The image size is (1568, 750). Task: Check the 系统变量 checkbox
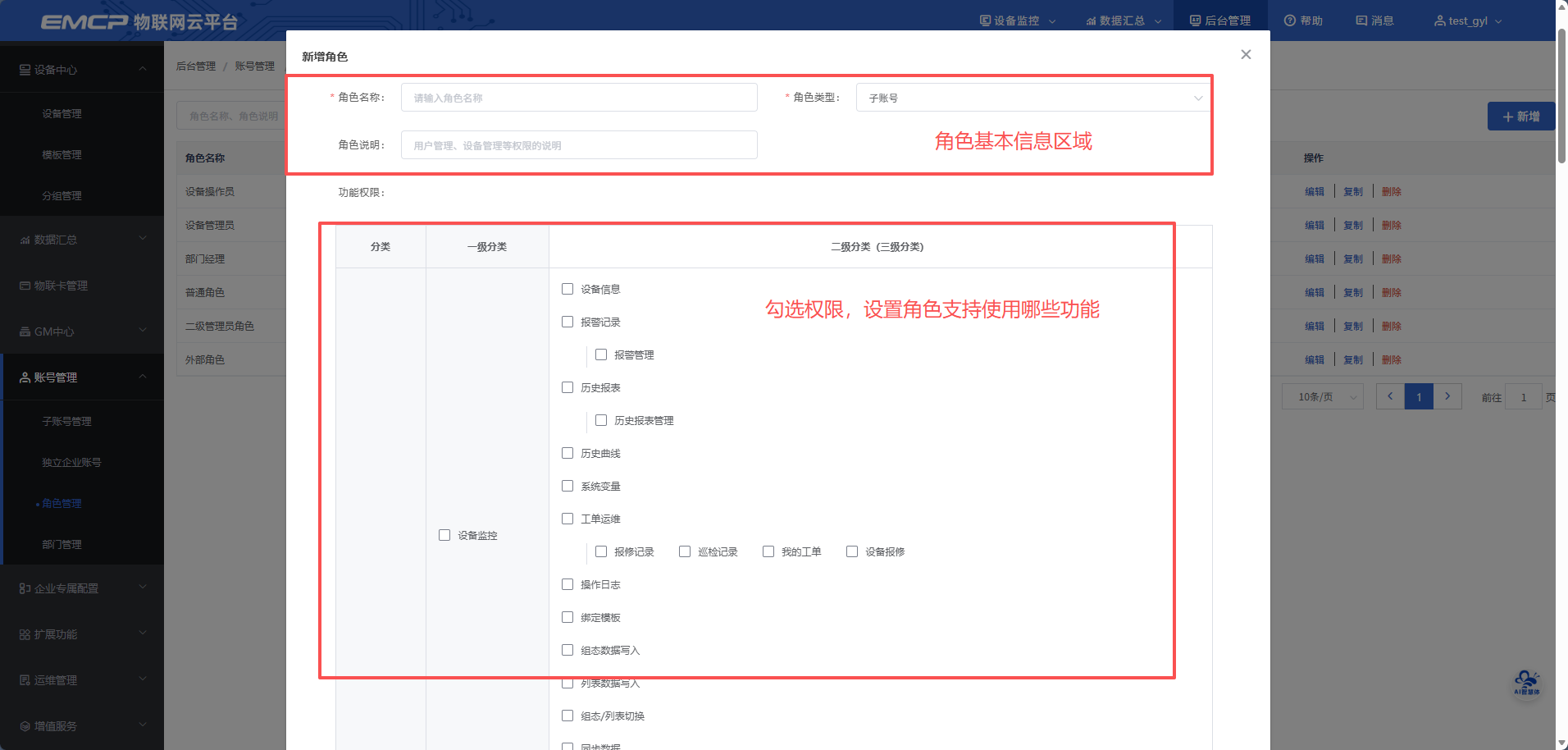[567, 486]
